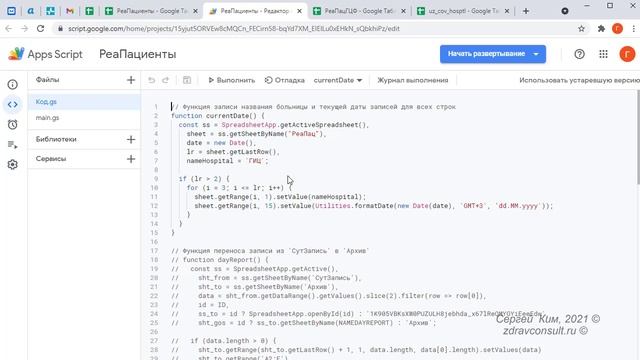Add a library with plus icon
This screenshot has width=640, height=360.
coord(131,140)
